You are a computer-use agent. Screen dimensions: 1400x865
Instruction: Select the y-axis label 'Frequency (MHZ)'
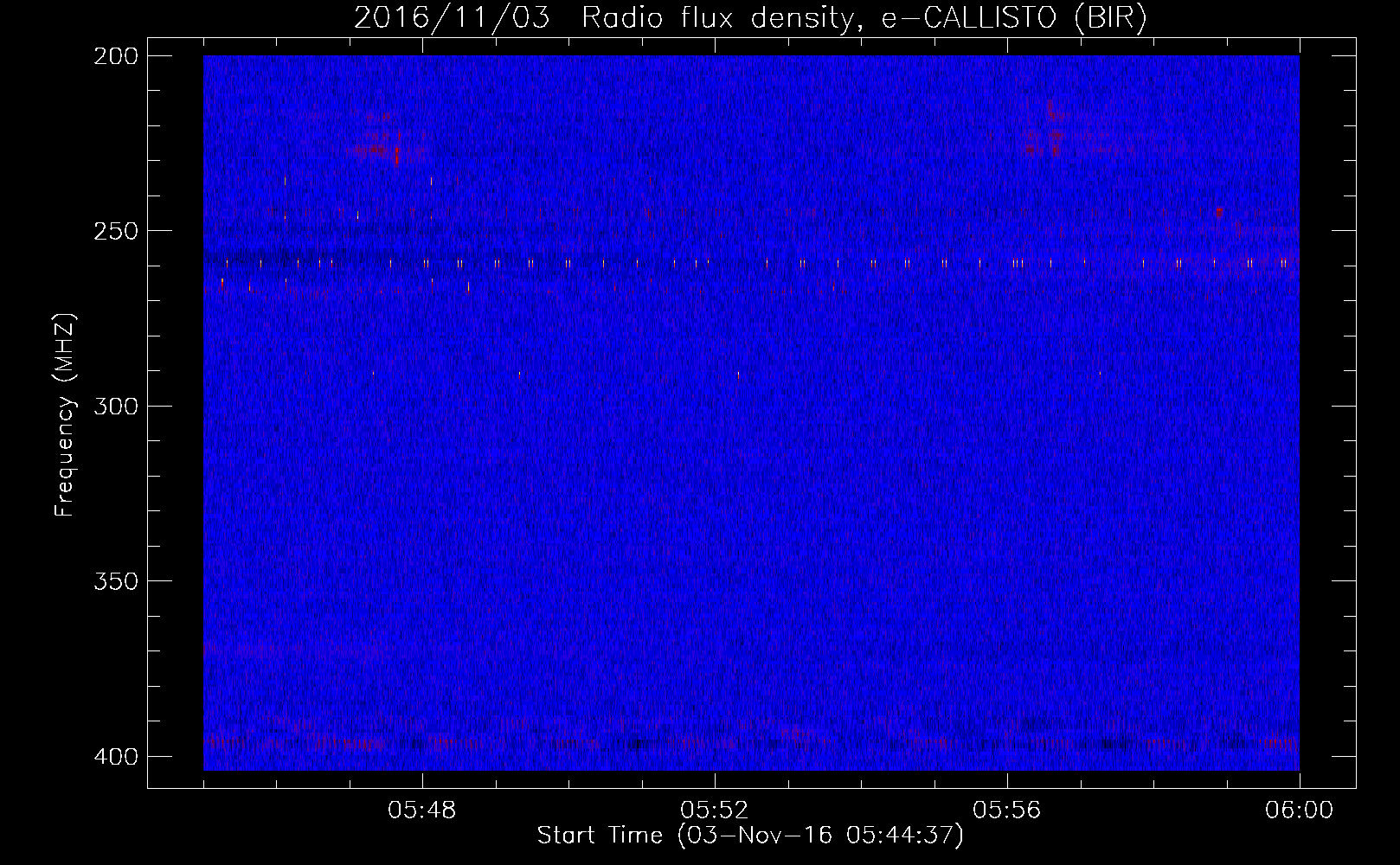[65, 414]
